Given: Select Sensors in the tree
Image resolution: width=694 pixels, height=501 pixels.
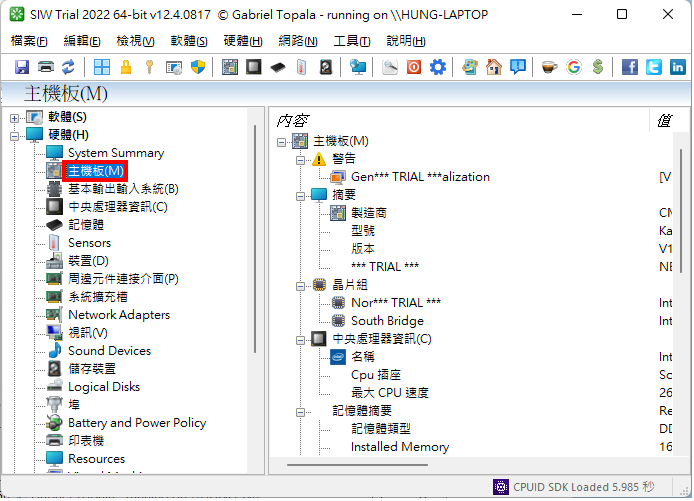Looking at the screenshot, I should point(89,243).
